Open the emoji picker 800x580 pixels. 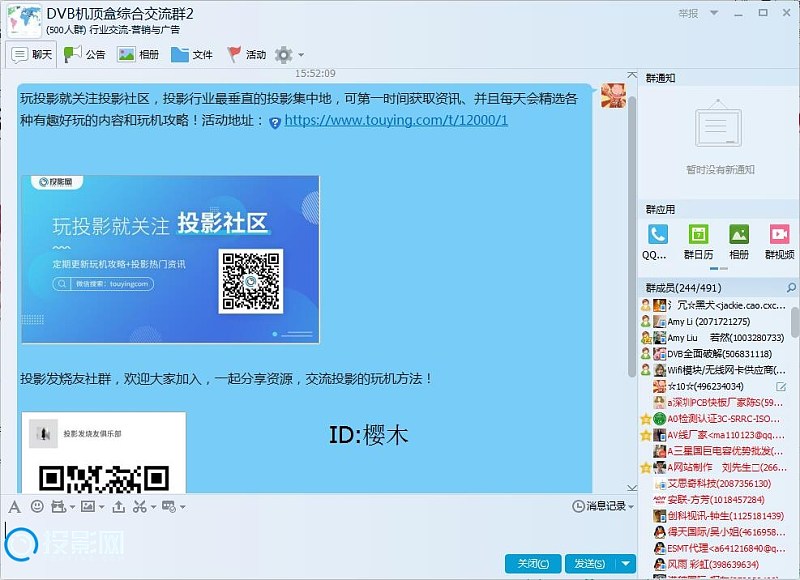coord(37,506)
